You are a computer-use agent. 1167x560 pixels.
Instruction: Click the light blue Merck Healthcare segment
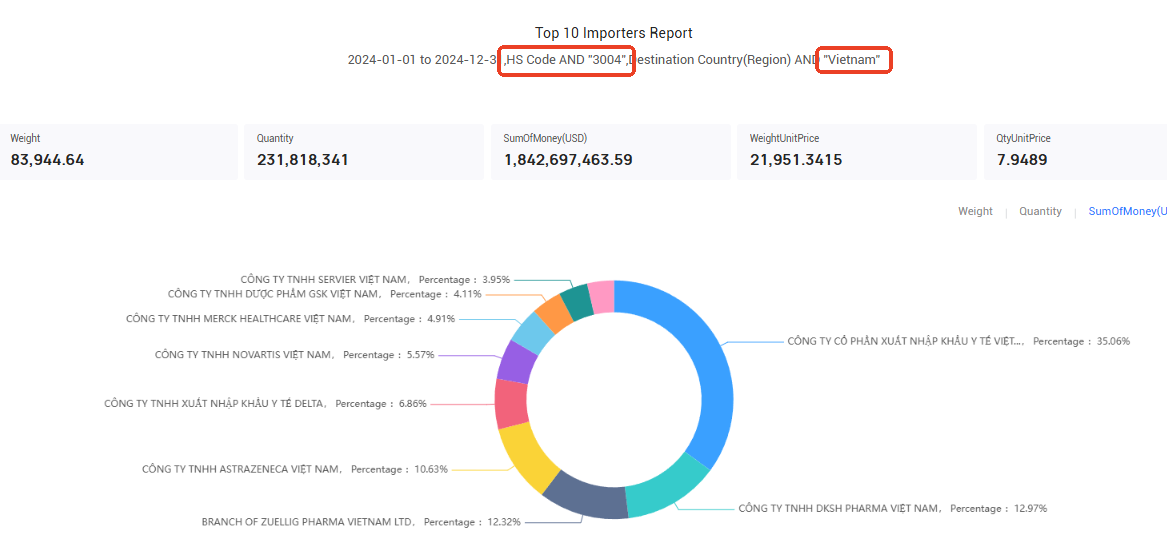pos(534,333)
